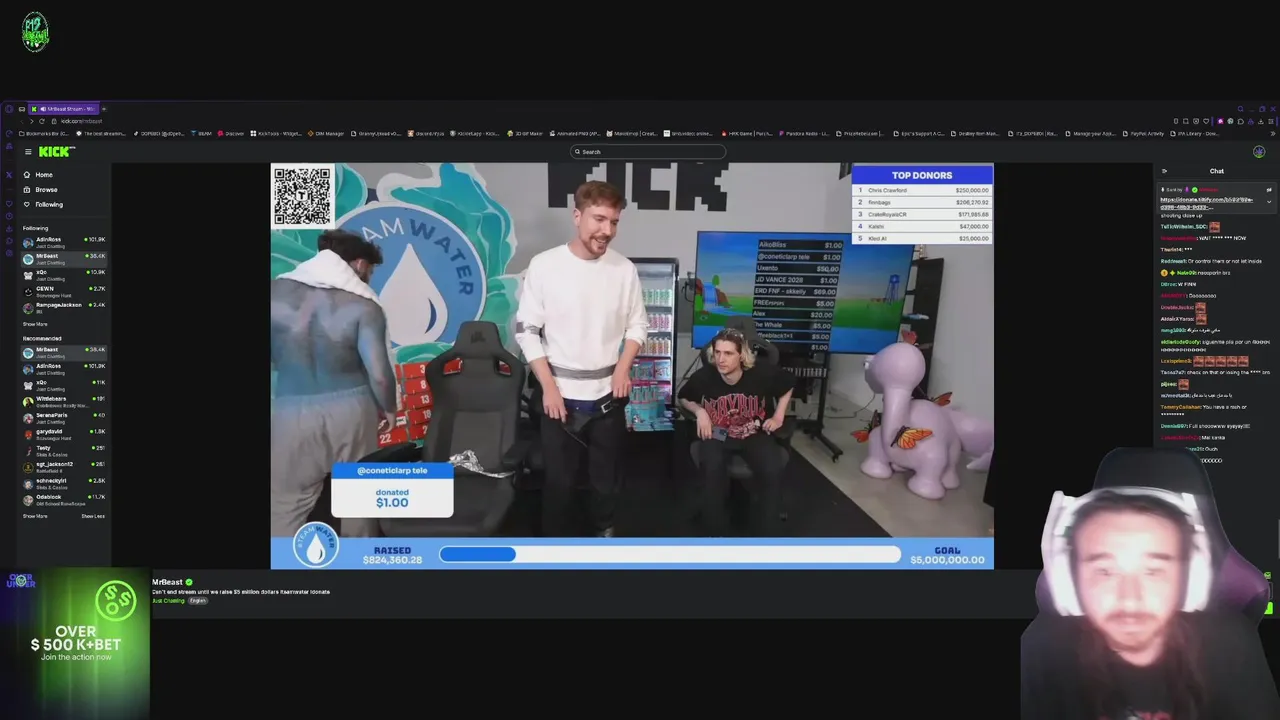Expand pinned chat message chevron

(1269, 202)
